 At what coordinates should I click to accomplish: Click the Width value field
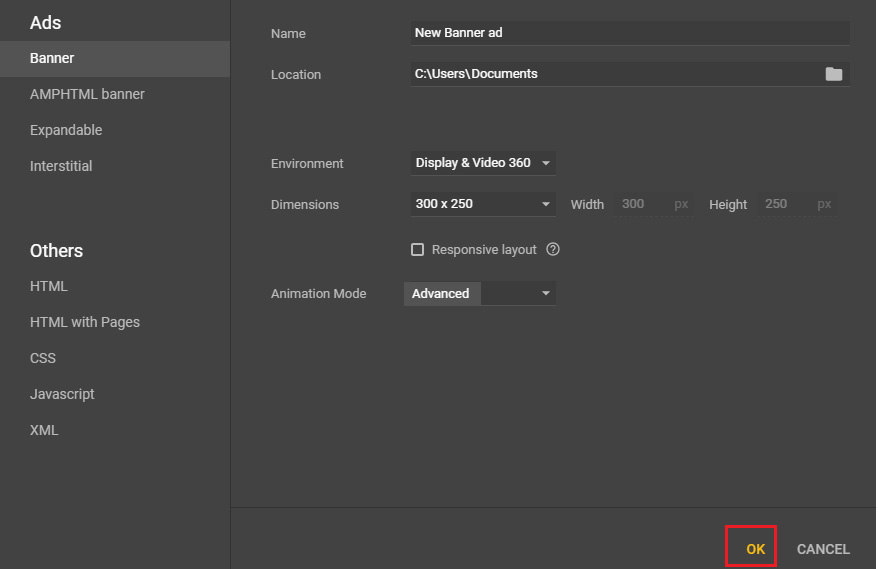click(653, 204)
